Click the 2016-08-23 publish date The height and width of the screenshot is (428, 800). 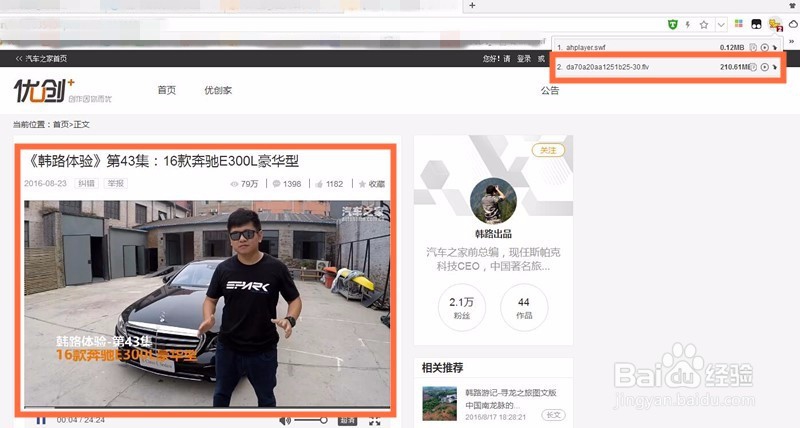click(45, 184)
